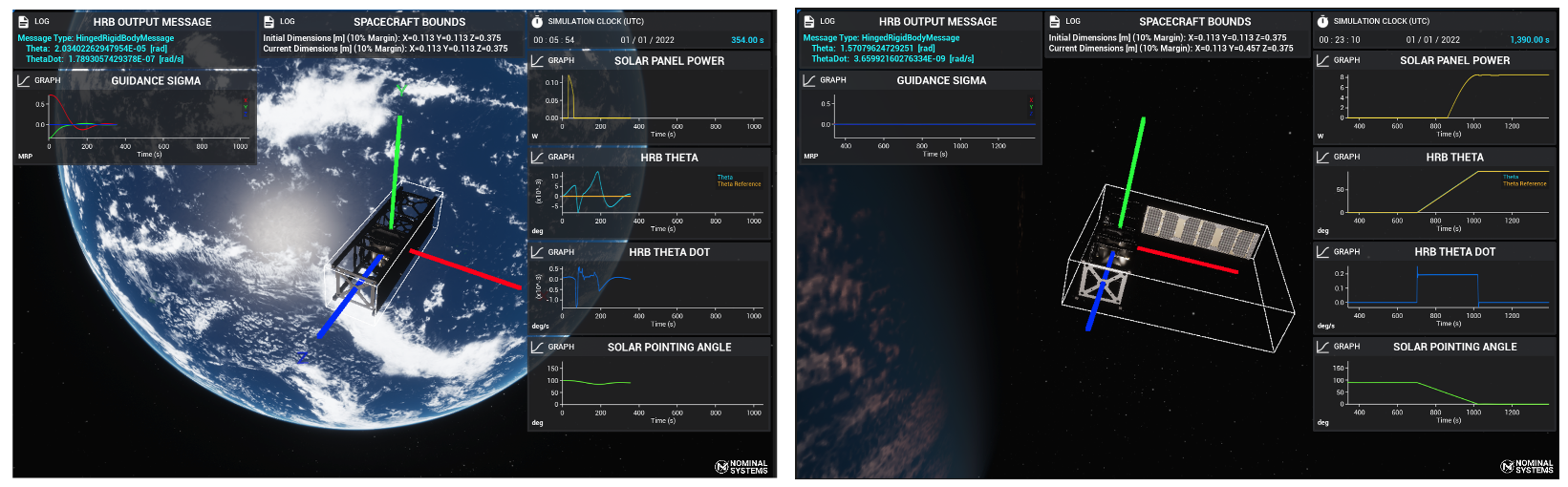Click Theta Reference legend entry in 354 s simulation

pyautogui.click(x=740, y=184)
